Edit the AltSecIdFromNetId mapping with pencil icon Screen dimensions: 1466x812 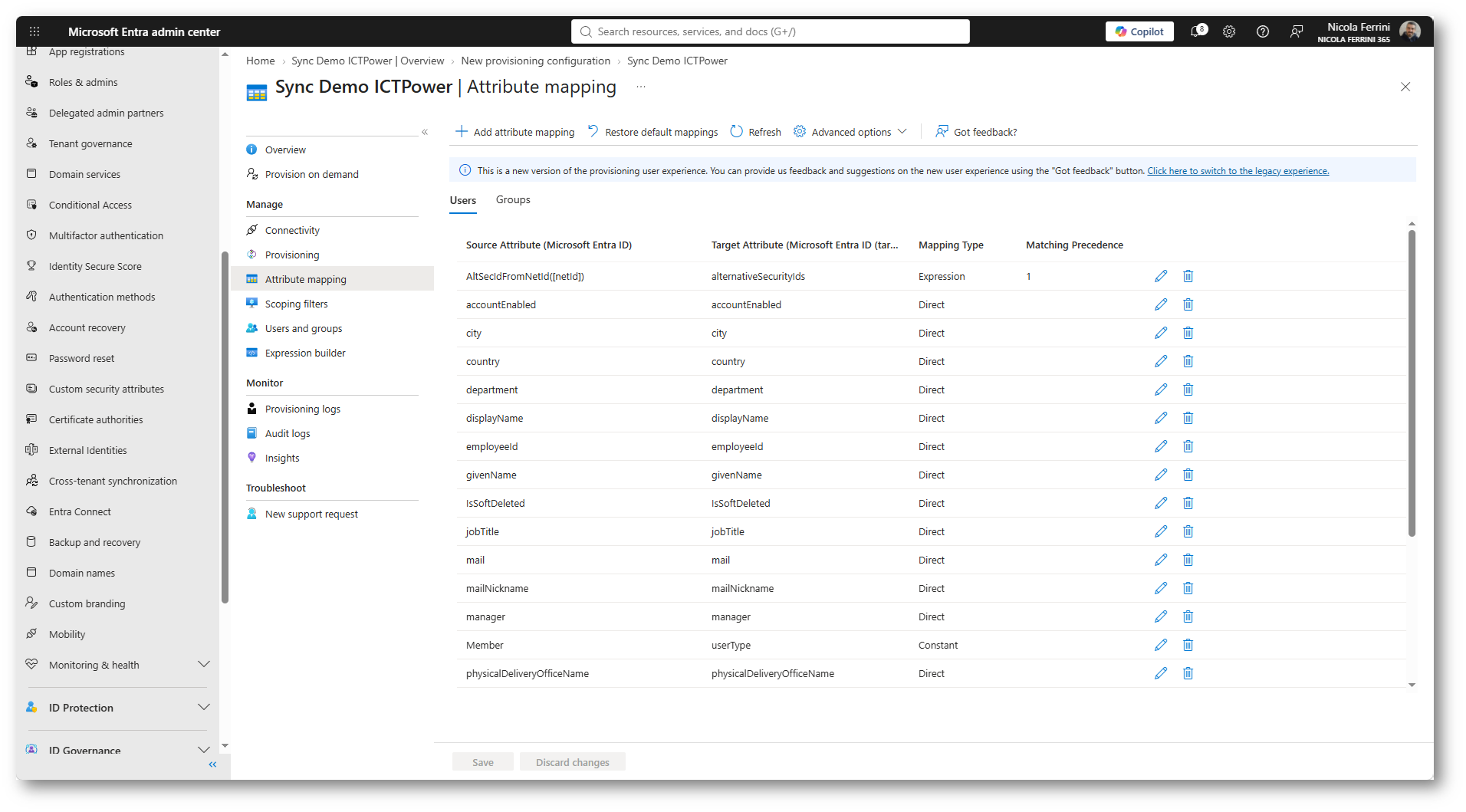[x=1161, y=276]
